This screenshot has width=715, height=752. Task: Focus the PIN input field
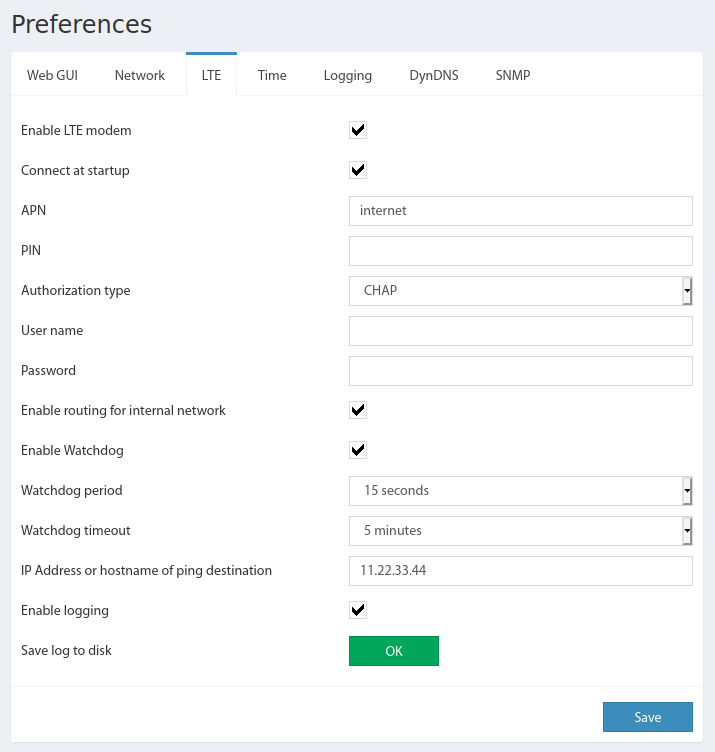point(520,251)
